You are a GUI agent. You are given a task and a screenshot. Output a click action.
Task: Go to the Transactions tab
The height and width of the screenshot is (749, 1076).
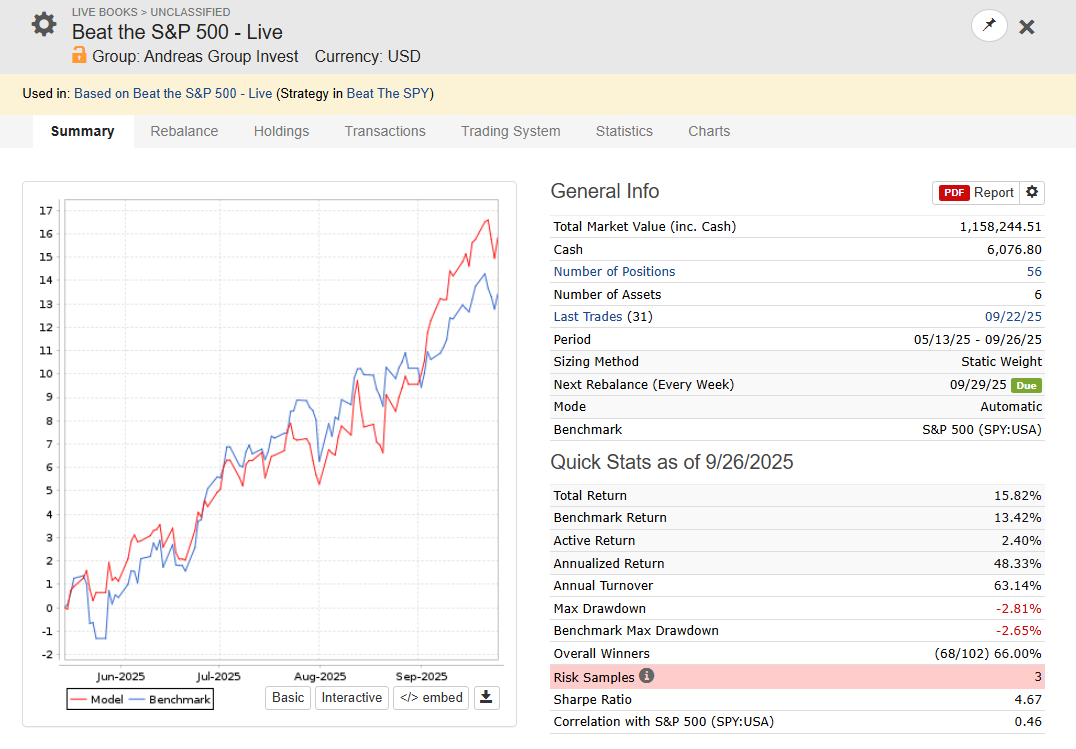point(385,131)
